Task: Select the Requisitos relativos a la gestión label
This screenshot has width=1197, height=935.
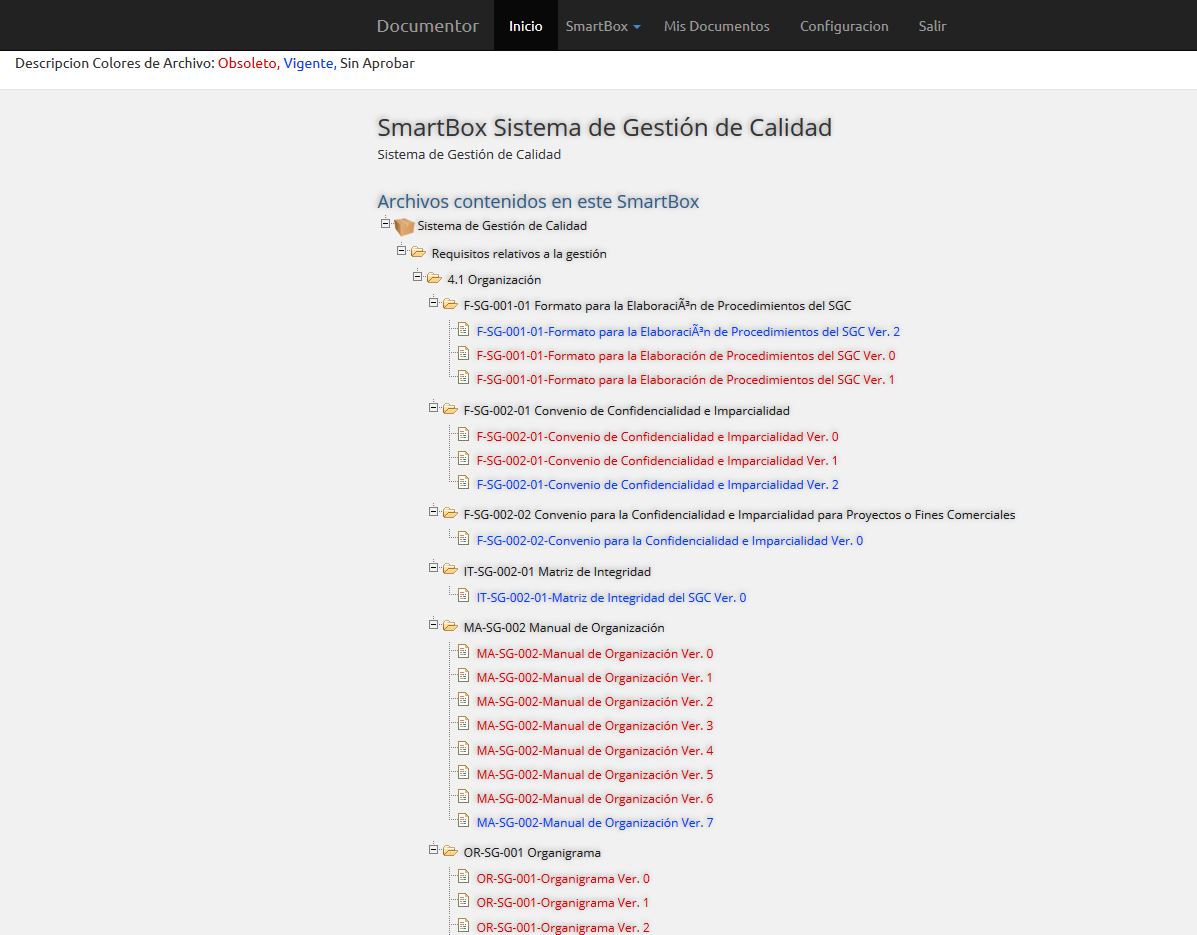Action: pos(519,253)
